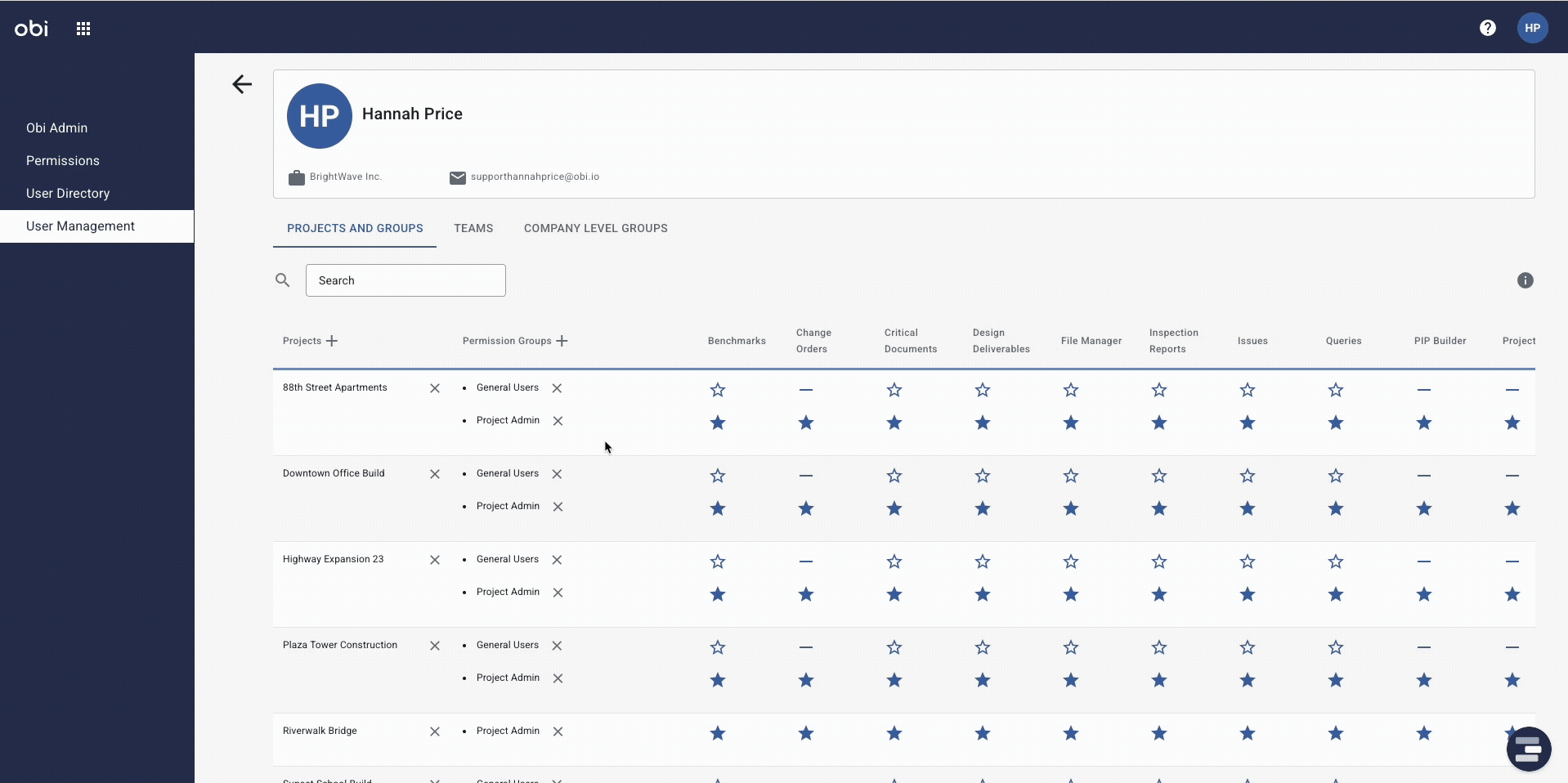Click the Benchmarks column header
1568x783 pixels.
pyautogui.click(x=737, y=341)
